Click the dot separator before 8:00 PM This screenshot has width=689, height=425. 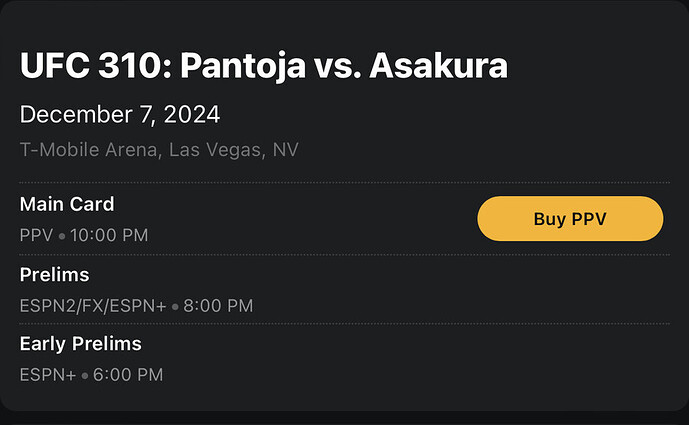175,307
